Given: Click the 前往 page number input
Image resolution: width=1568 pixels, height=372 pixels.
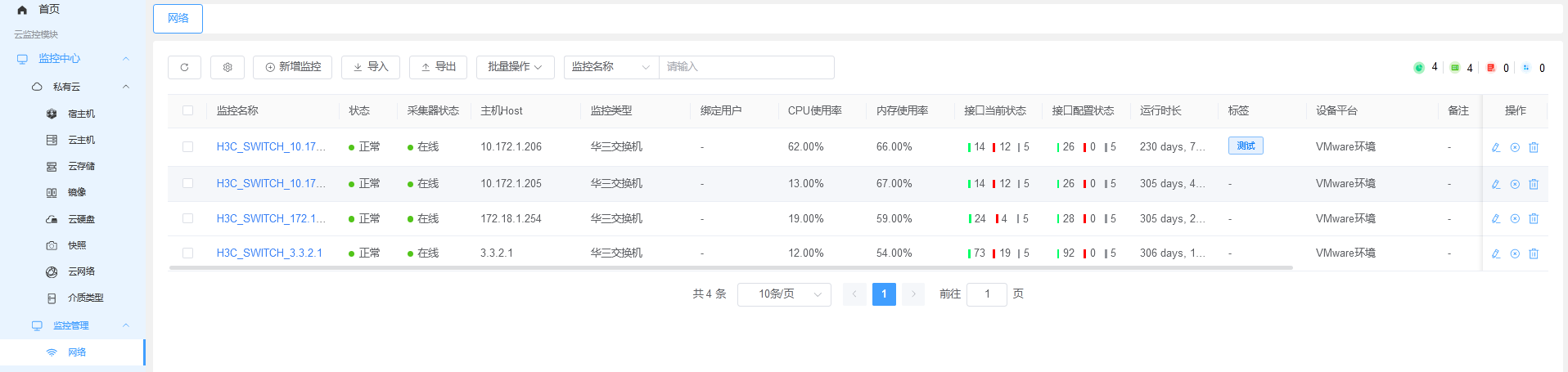Looking at the screenshot, I should point(987,294).
